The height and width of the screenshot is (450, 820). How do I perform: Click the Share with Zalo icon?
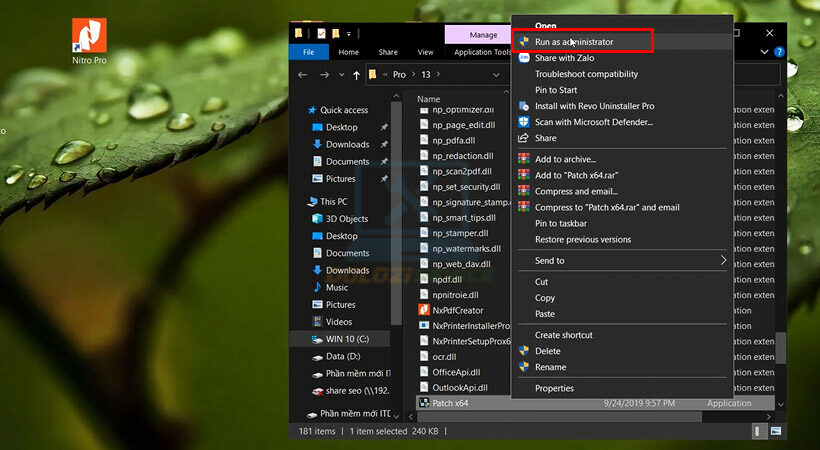523,58
